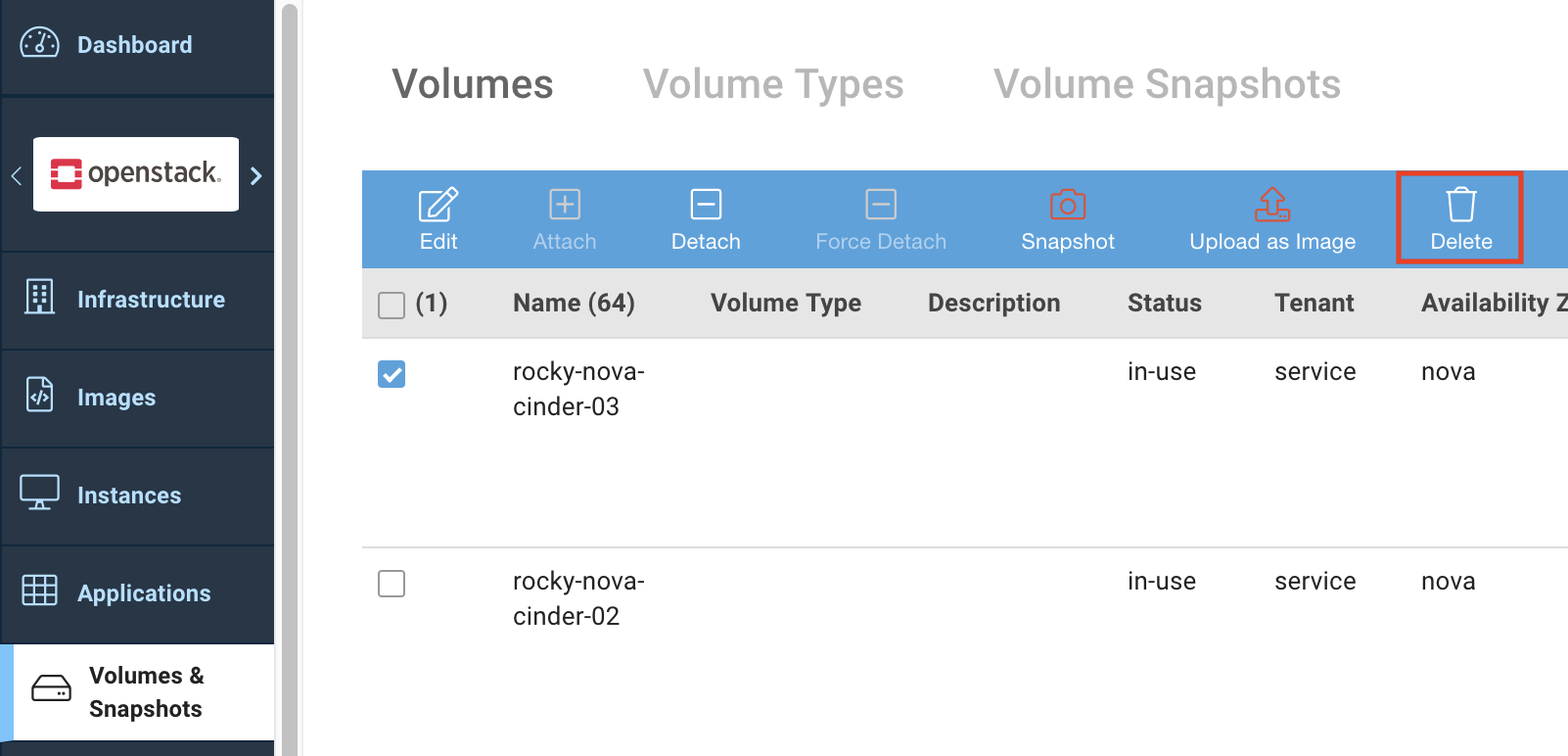
Task: Click the Delete trash can icon
Action: 1460,205
